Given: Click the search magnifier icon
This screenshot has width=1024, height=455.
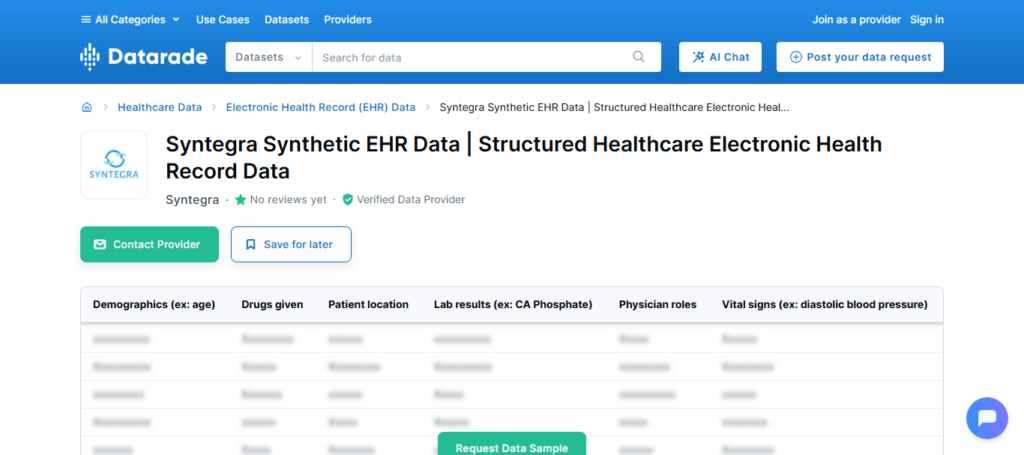Looking at the screenshot, I should point(639,57).
